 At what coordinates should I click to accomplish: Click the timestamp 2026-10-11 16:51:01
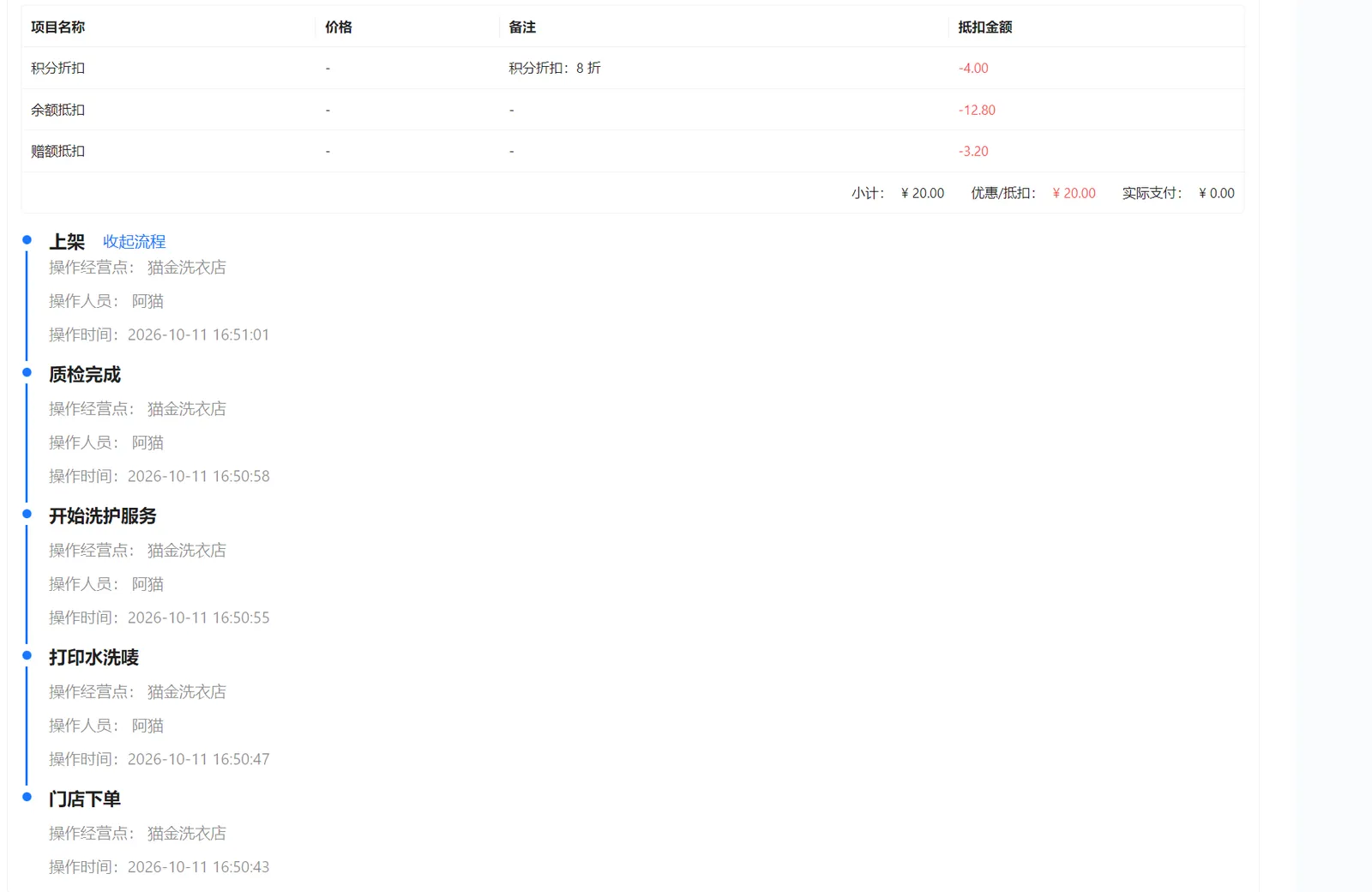tap(198, 334)
